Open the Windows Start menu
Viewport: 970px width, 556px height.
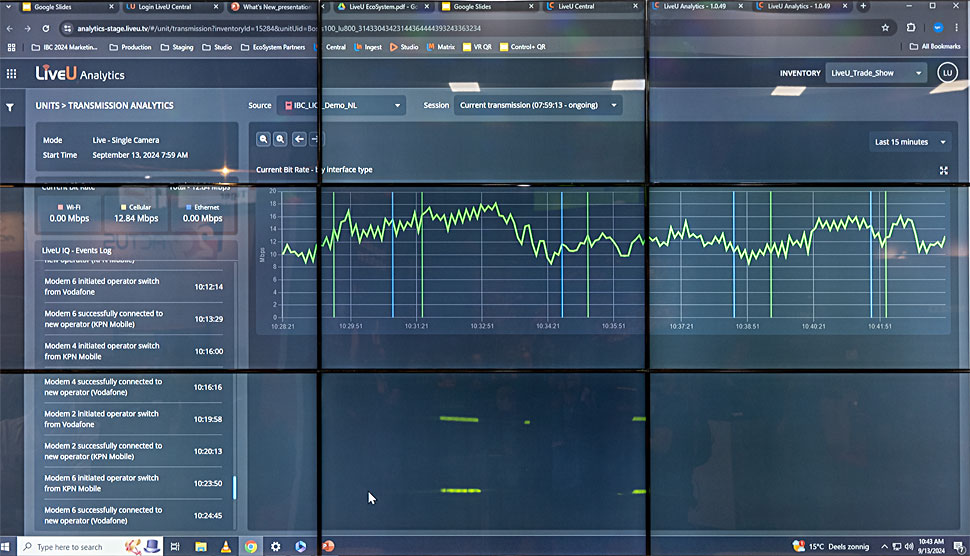pos(6,547)
